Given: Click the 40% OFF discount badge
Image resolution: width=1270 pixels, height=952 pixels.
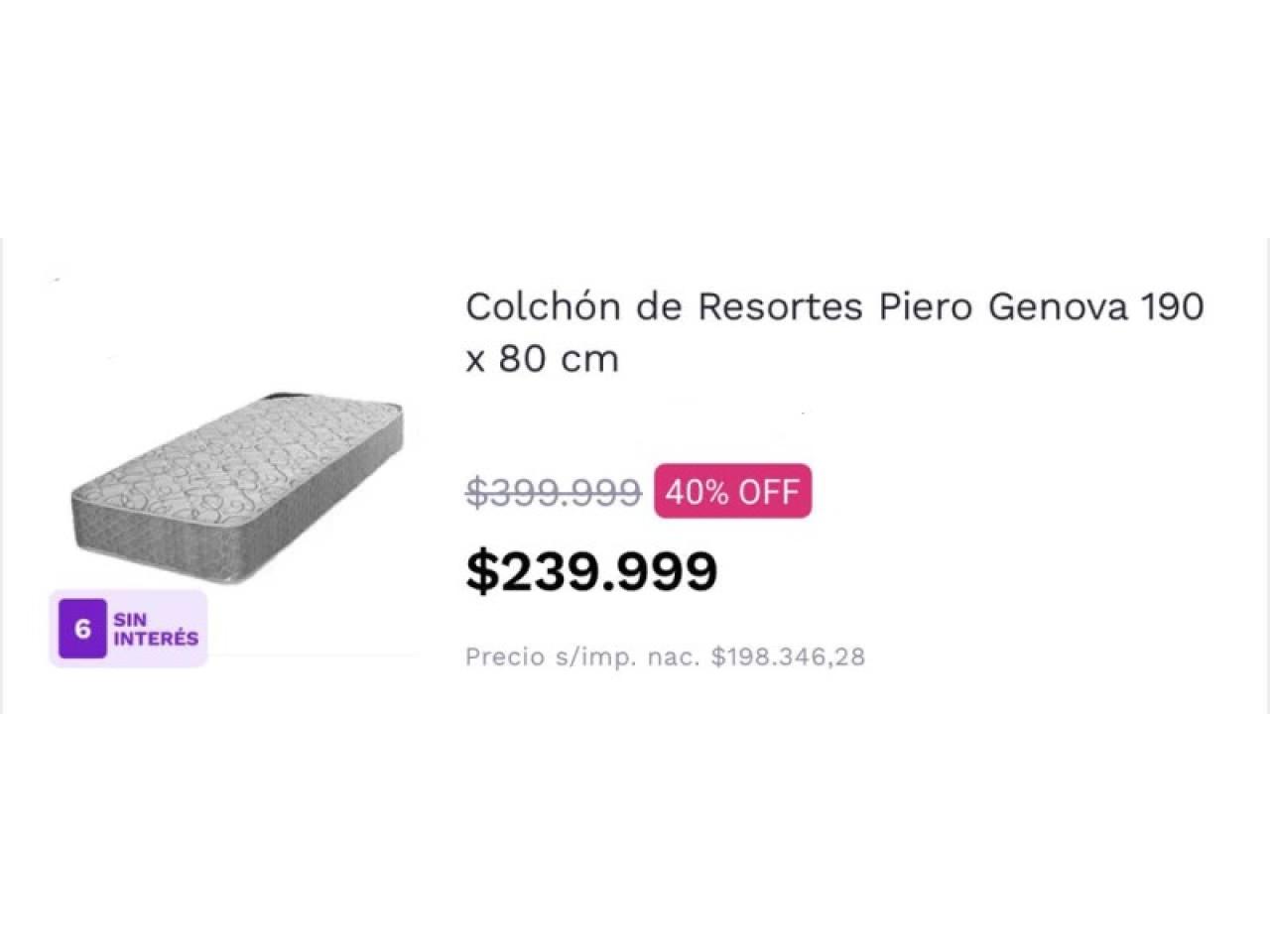Looking at the screenshot, I should point(732,491).
